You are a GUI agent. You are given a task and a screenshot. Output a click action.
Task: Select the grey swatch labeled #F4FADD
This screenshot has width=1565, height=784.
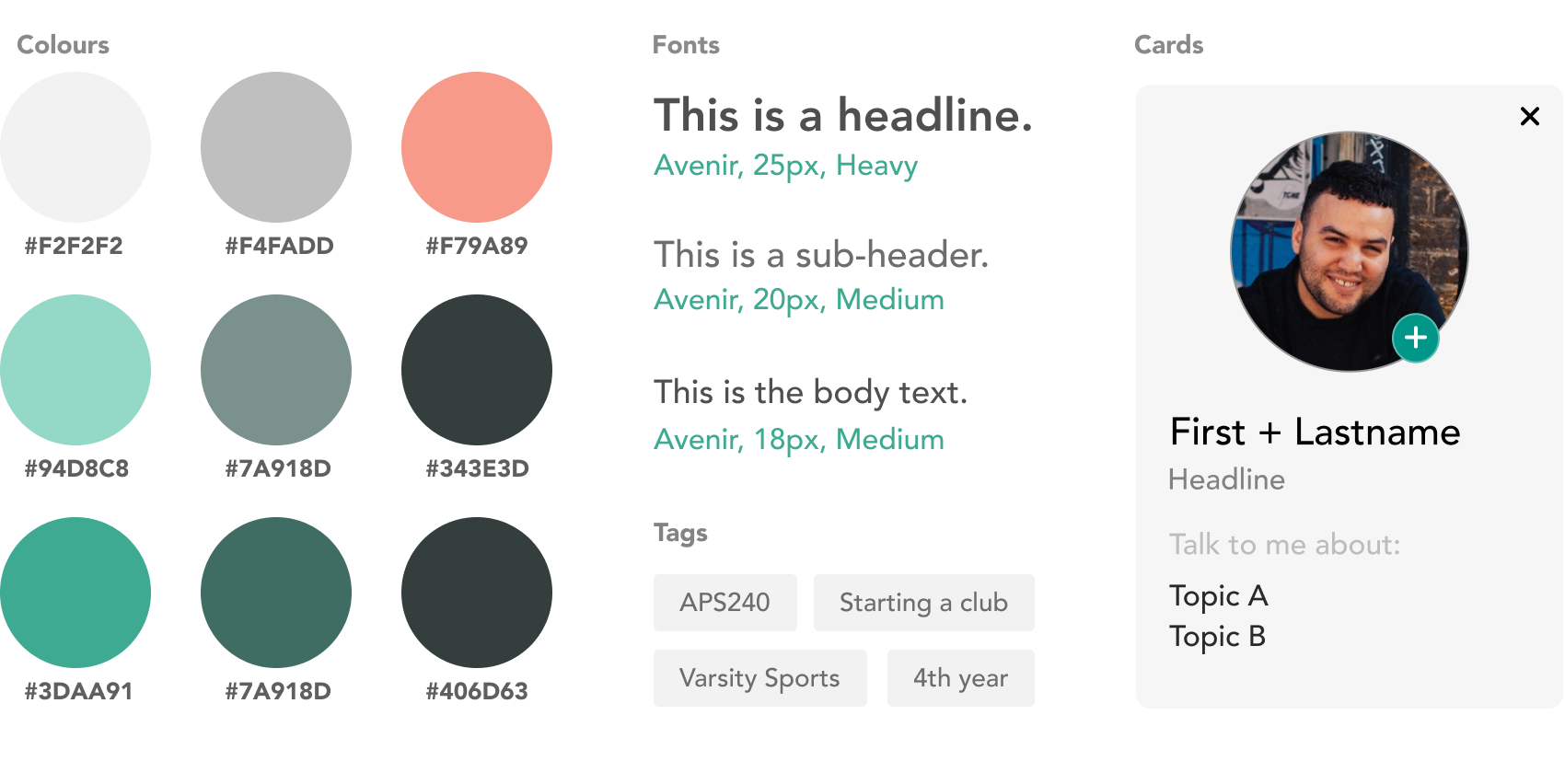[276, 147]
